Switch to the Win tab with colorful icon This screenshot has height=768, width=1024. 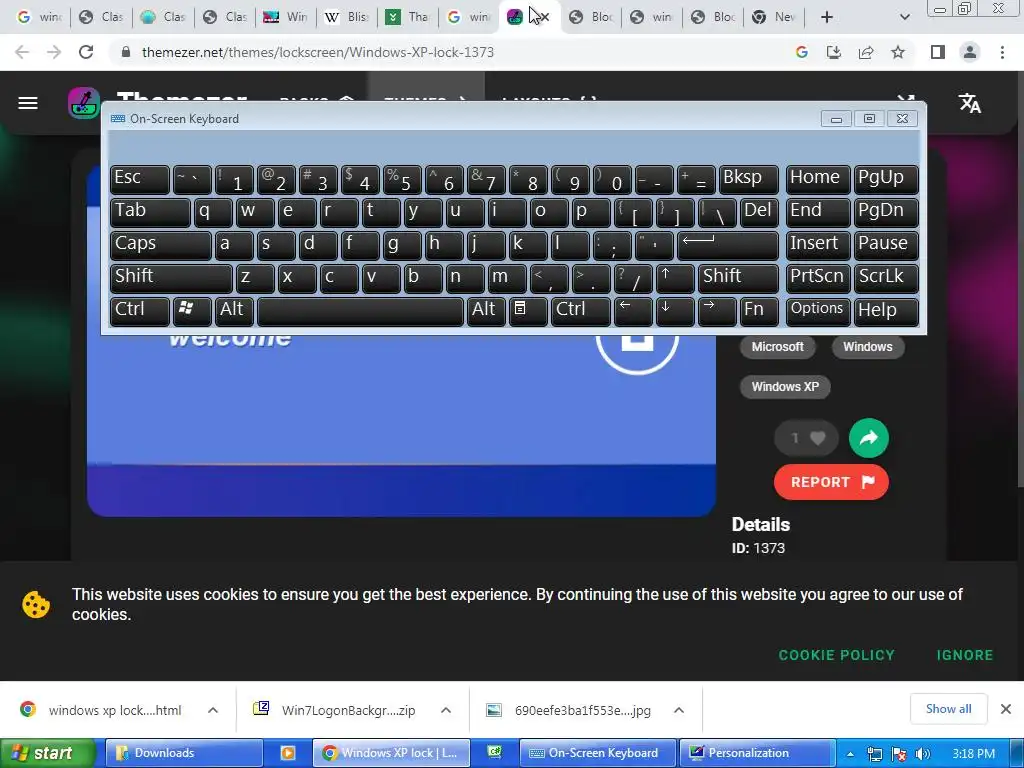pos(285,17)
